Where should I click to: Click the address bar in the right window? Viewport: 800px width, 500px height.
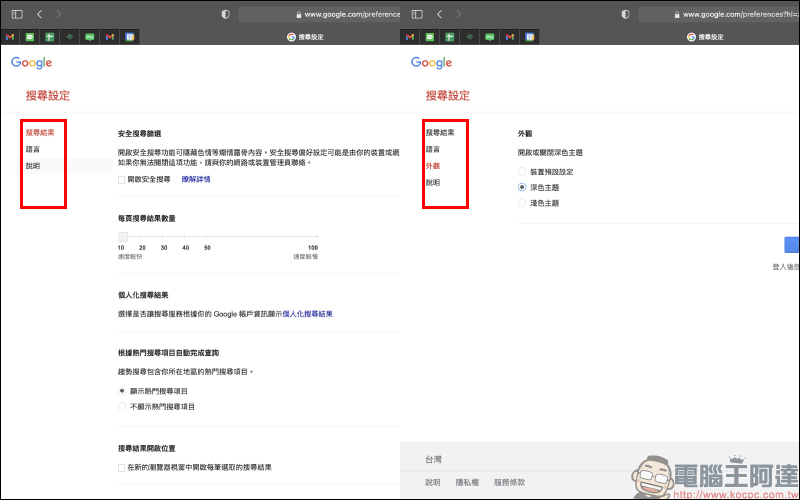(x=718, y=14)
